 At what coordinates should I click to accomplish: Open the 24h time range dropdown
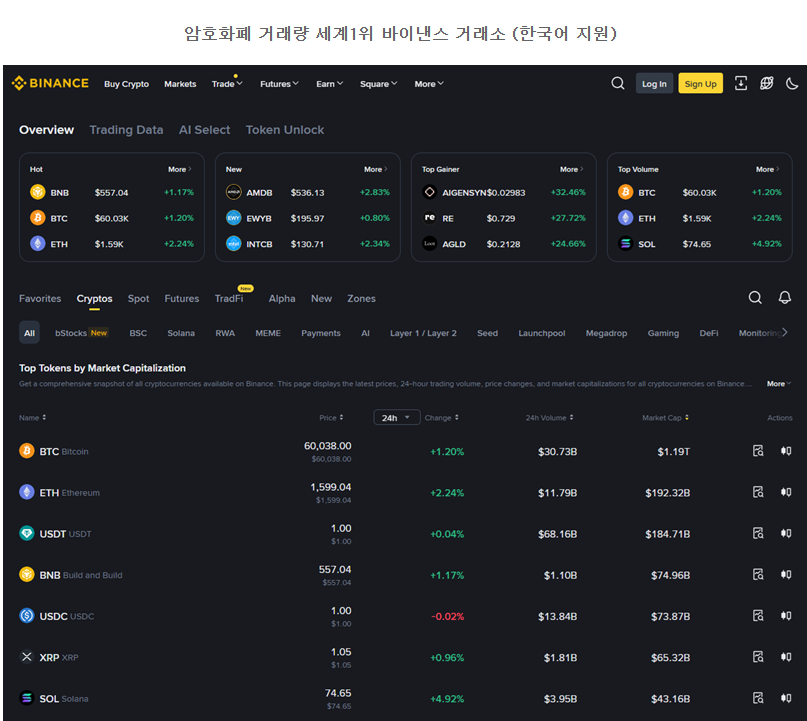[396, 417]
